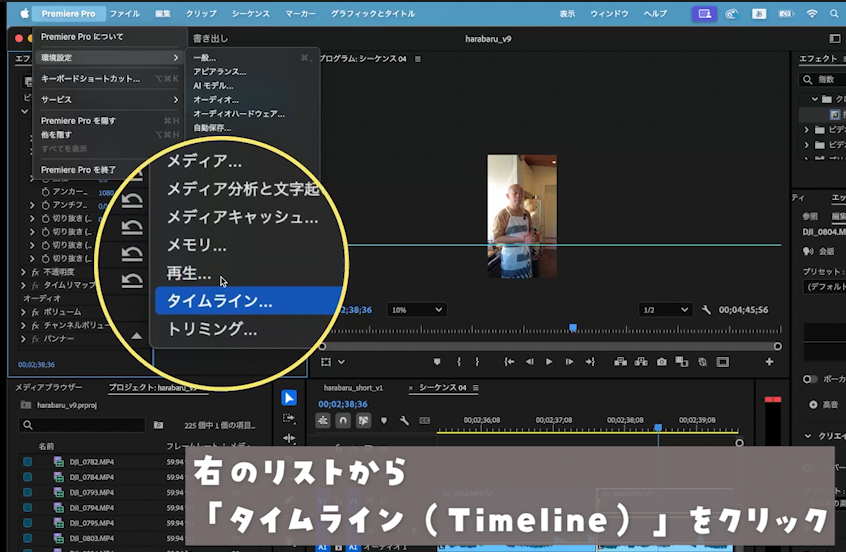Screen dimensions: 846x552
Task: Go to In point in program monitor
Action: pyautogui.click(x=509, y=362)
